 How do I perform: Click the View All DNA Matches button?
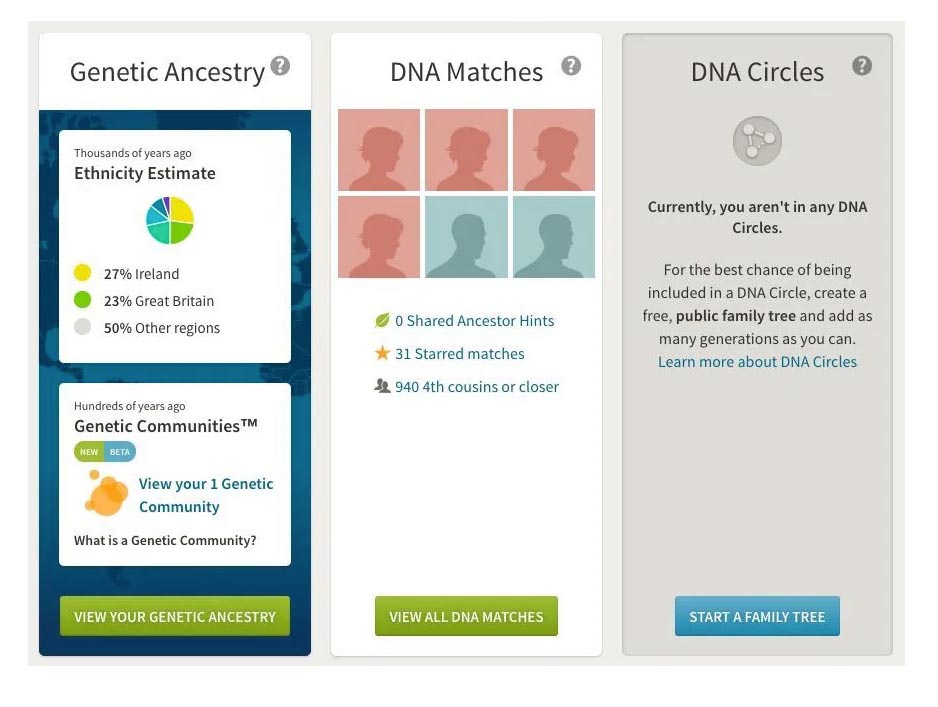coord(466,616)
